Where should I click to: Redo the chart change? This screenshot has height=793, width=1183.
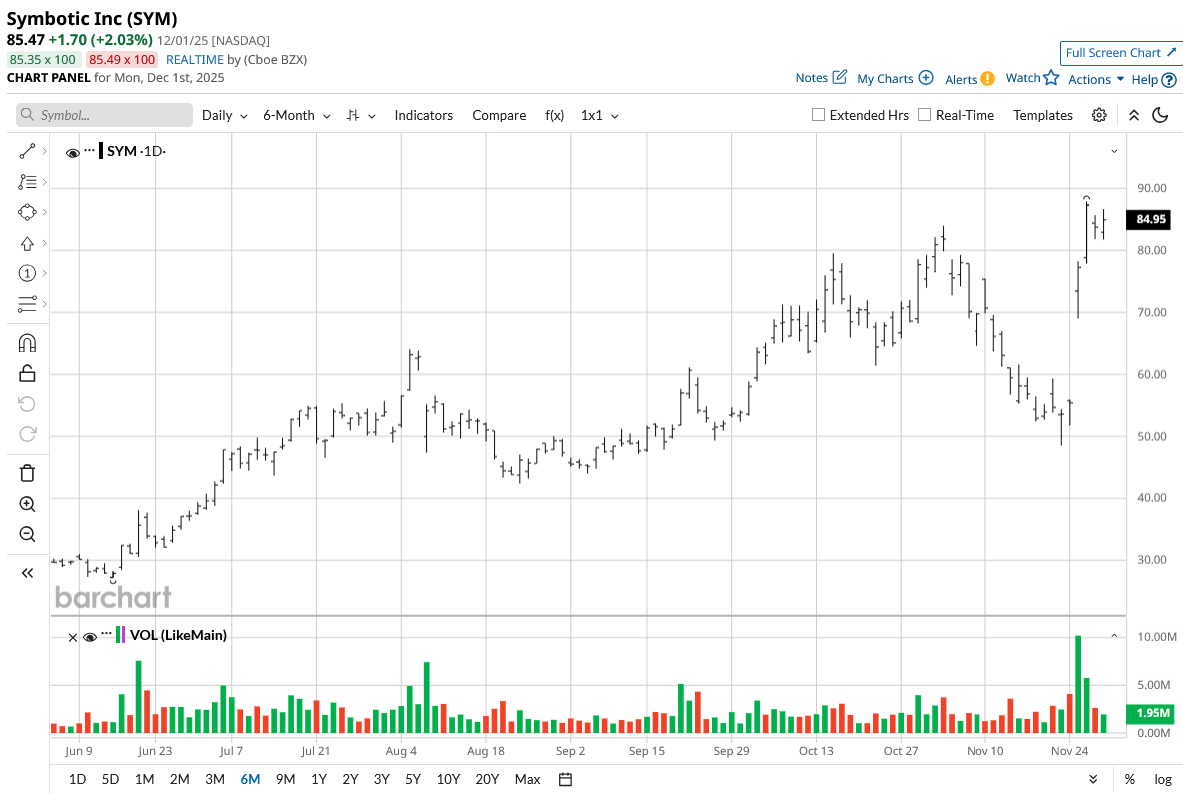(x=27, y=434)
